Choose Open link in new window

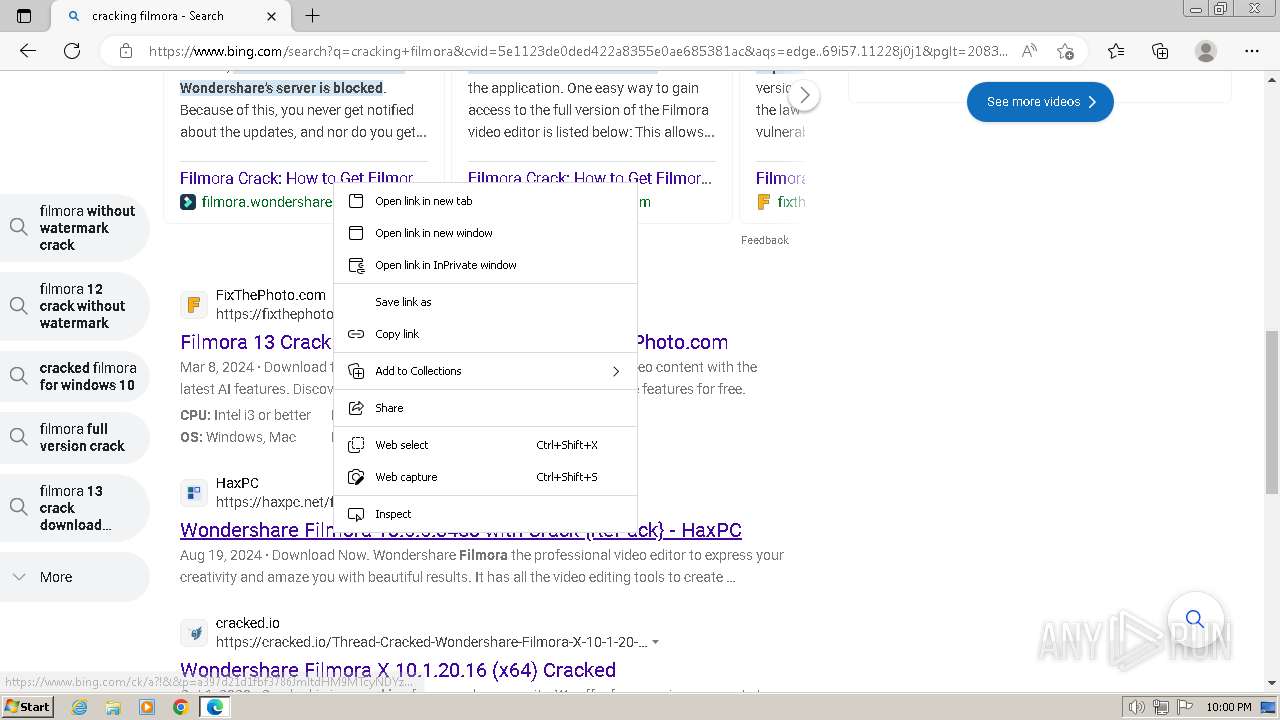pyautogui.click(x=485, y=233)
